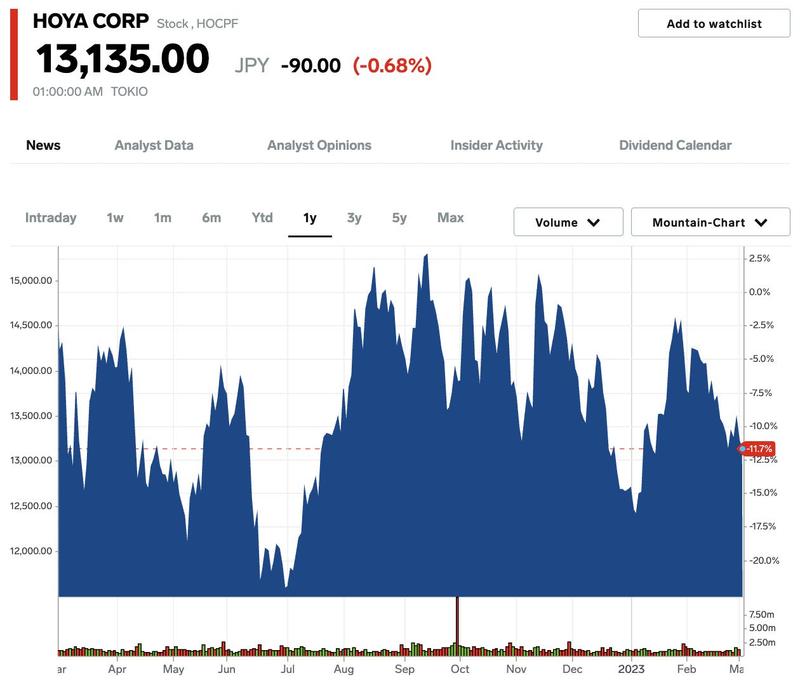Click the HOCPF ticker symbol text
Viewport: 800px width, 697px height.
217,23
